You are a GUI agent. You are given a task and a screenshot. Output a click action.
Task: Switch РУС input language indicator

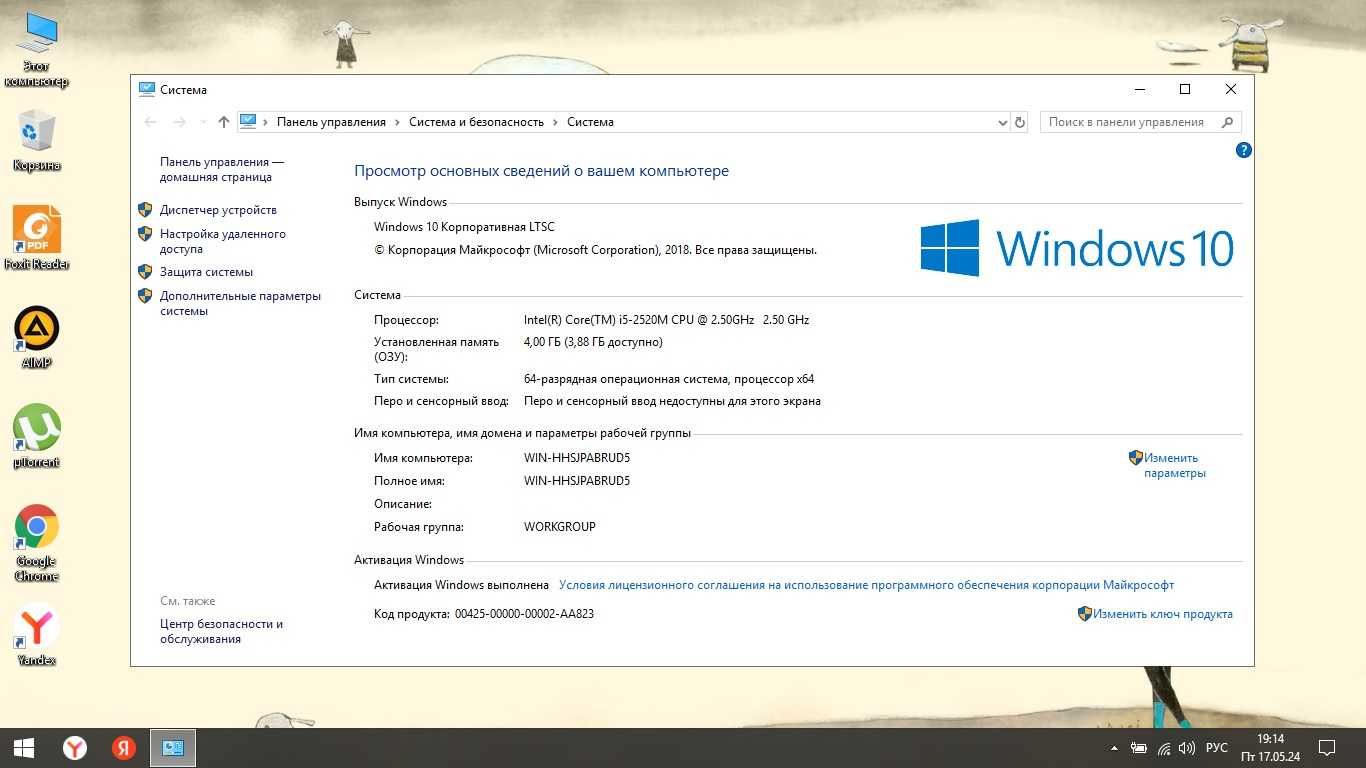[x=1216, y=748]
